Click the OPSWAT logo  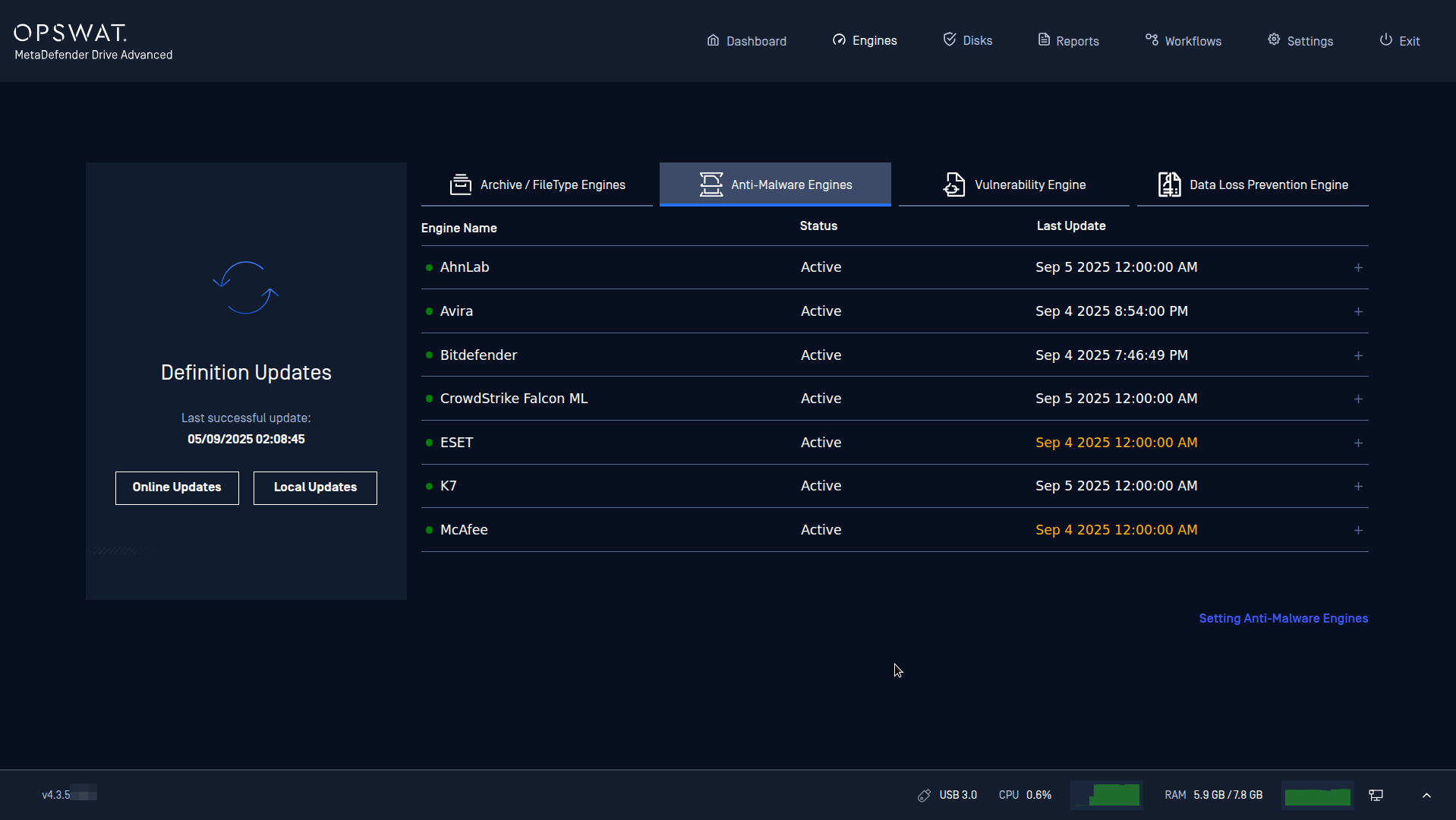point(71,33)
